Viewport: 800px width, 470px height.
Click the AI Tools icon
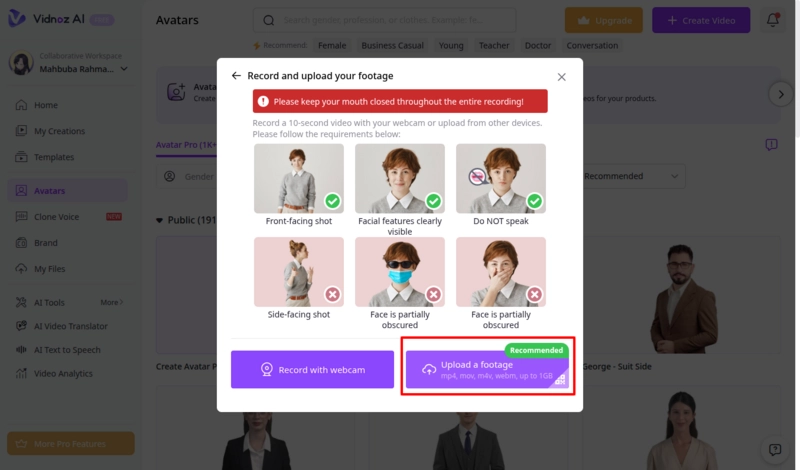21,303
